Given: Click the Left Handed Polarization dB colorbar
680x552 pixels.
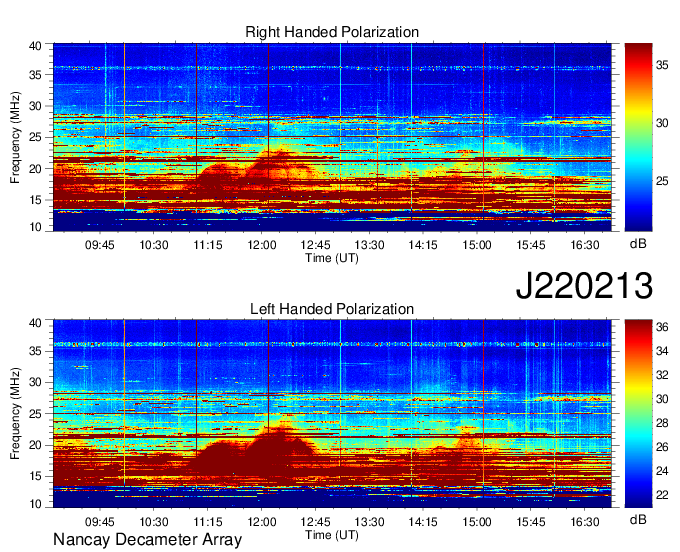Looking at the screenshot, I should click(638, 414).
